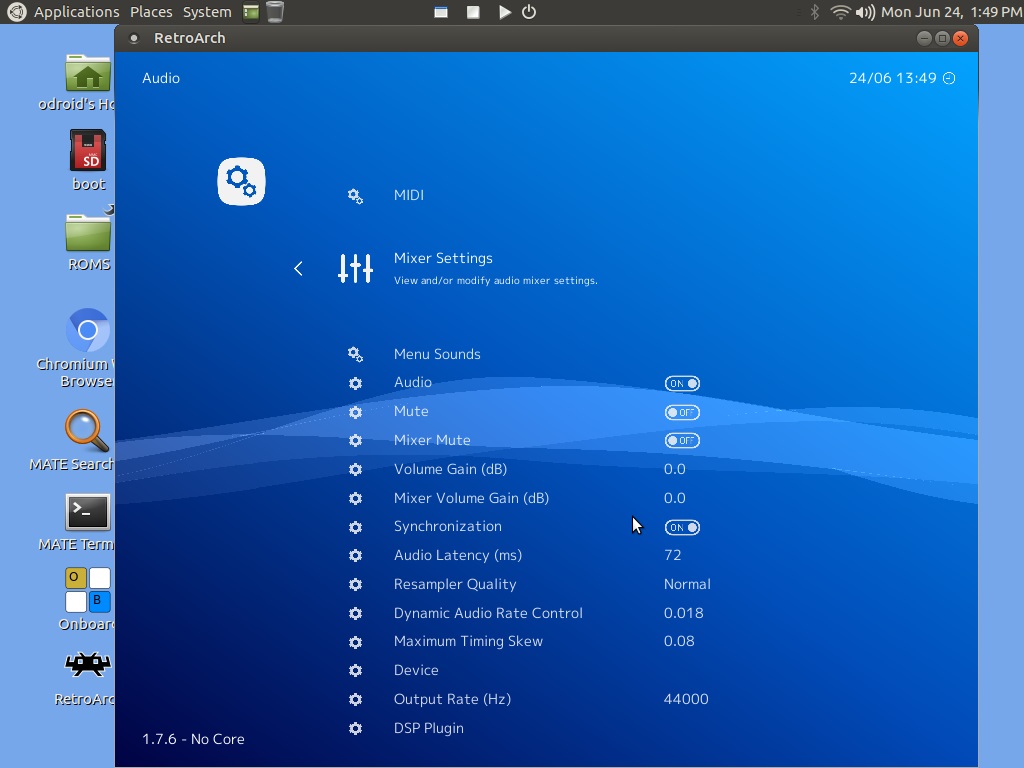Select the DSP Plugin entry
Image resolution: width=1024 pixels, height=768 pixels.
428,728
